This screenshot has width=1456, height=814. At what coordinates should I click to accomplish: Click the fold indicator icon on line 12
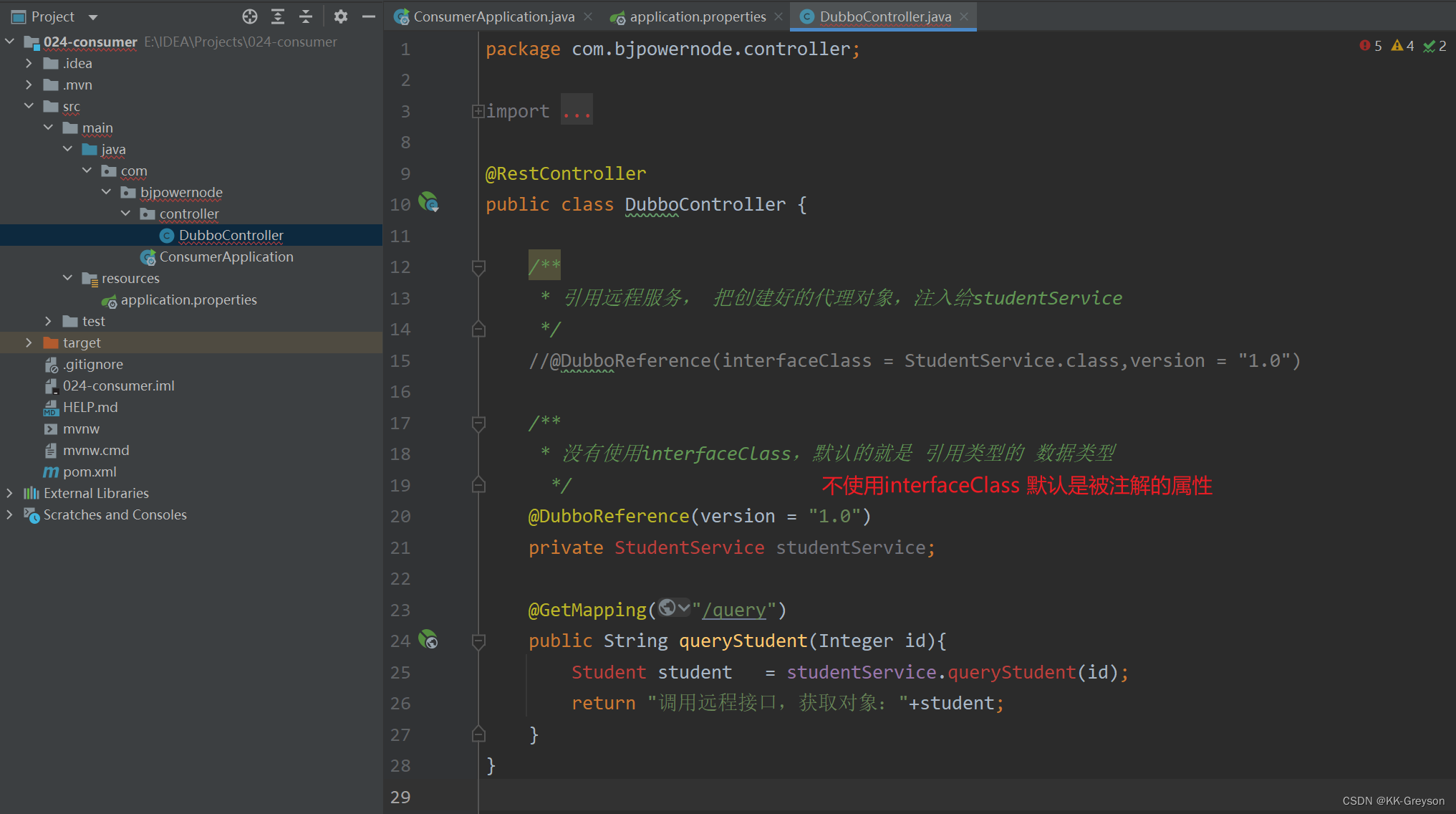479,266
